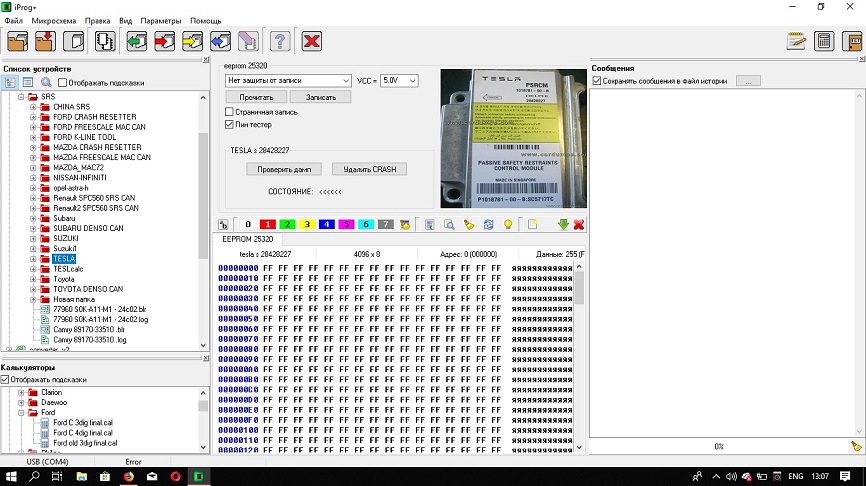Click the broom icon under messages panel
The height and width of the screenshot is (486, 866).
pos(856,446)
